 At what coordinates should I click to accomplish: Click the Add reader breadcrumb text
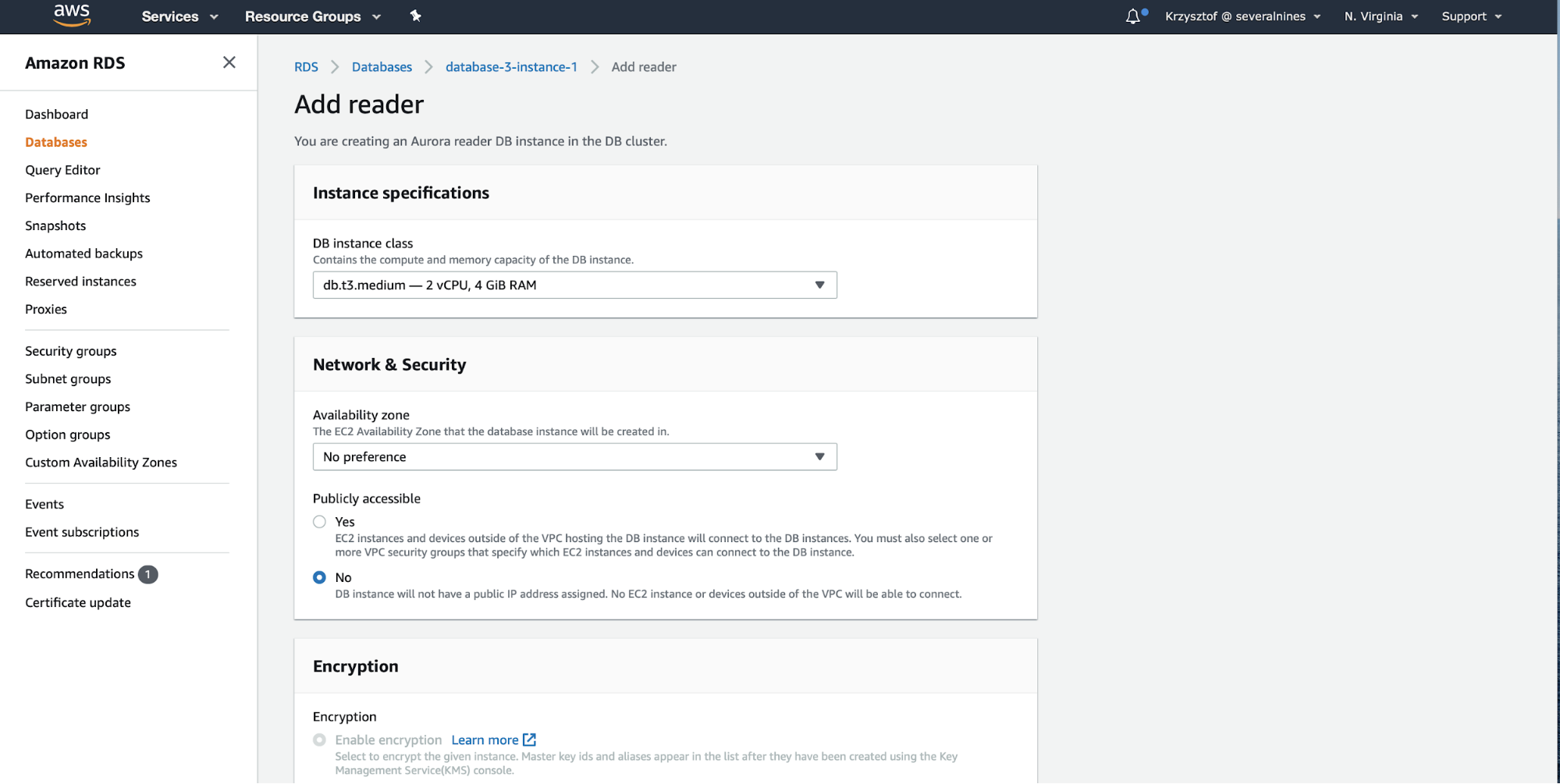tap(644, 67)
